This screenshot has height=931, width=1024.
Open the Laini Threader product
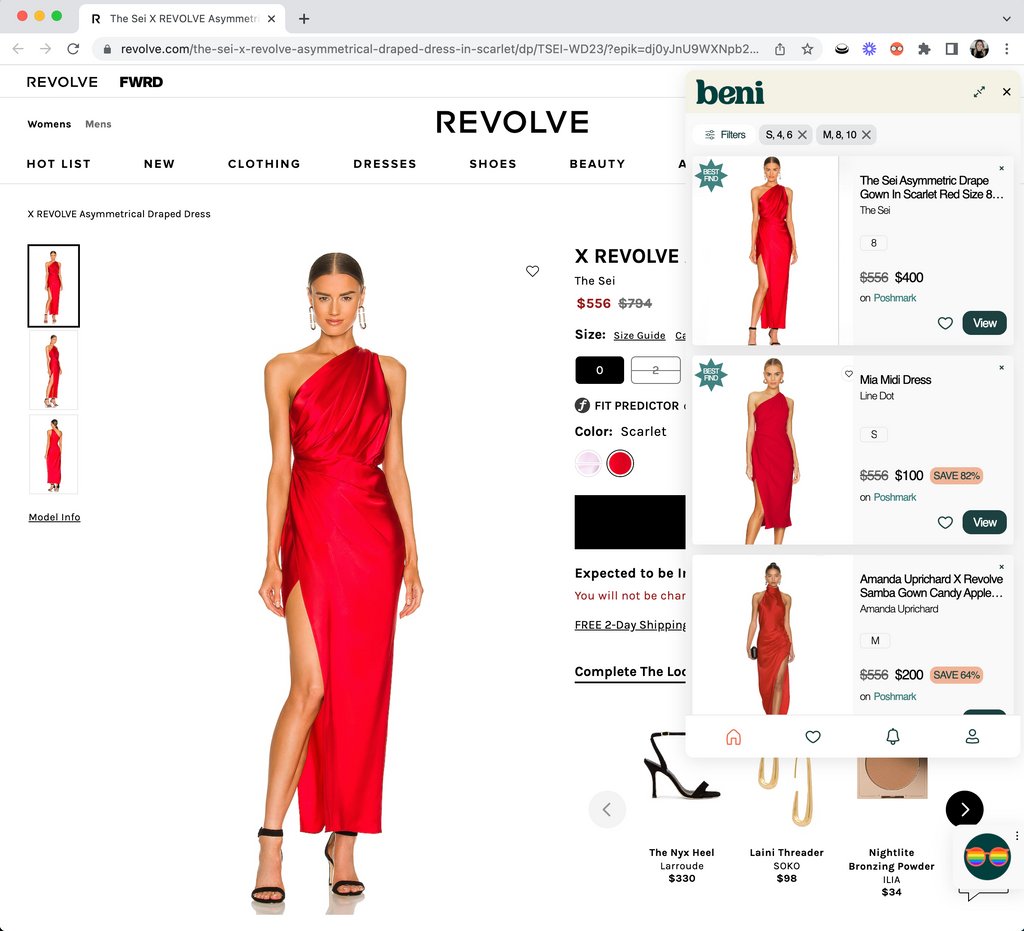pos(786,819)
